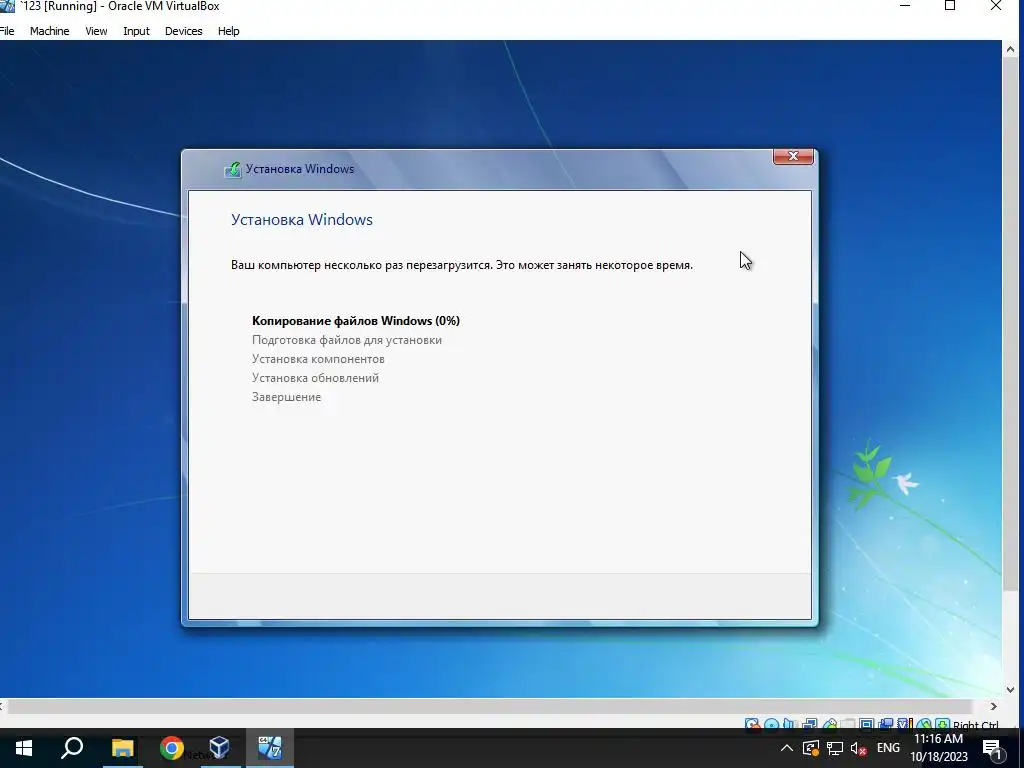Image resolution: width=1024 pixels, height=768 pixels.
Task: Open the Input menu
Action: 136,31
